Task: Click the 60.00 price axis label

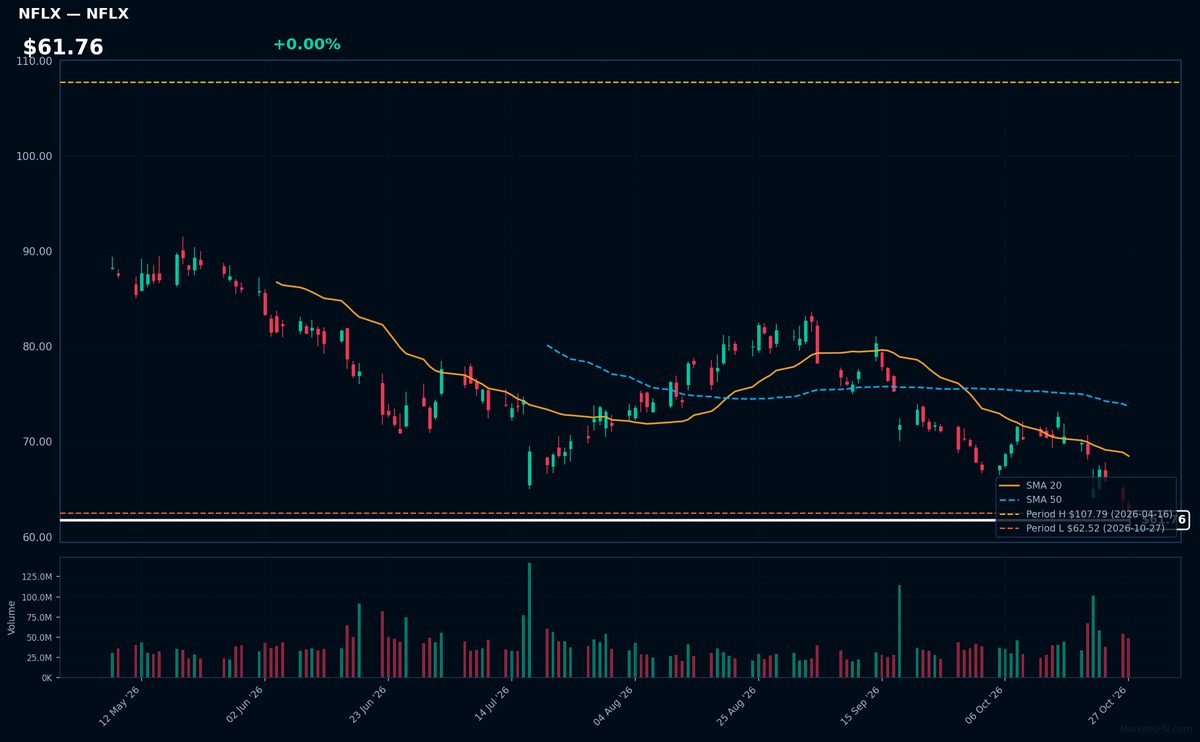Action: (37, 537)
